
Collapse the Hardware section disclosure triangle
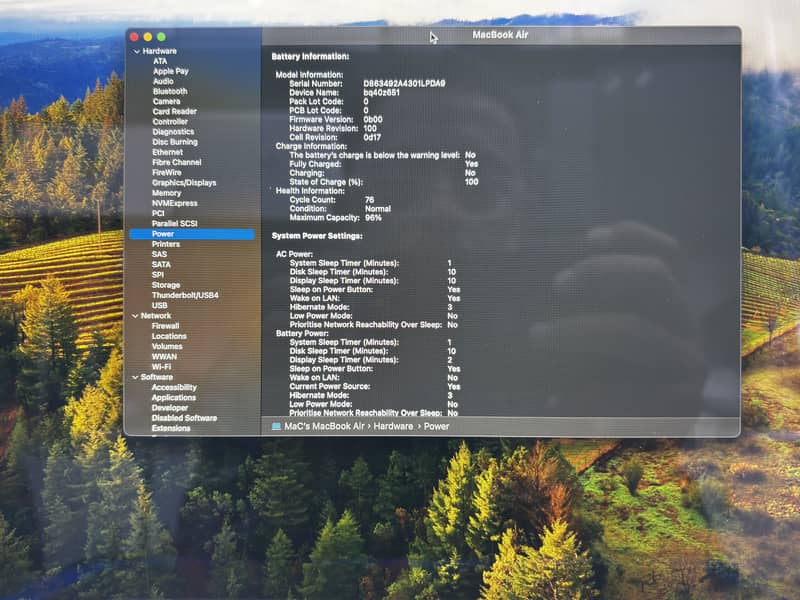coord(135,50)
